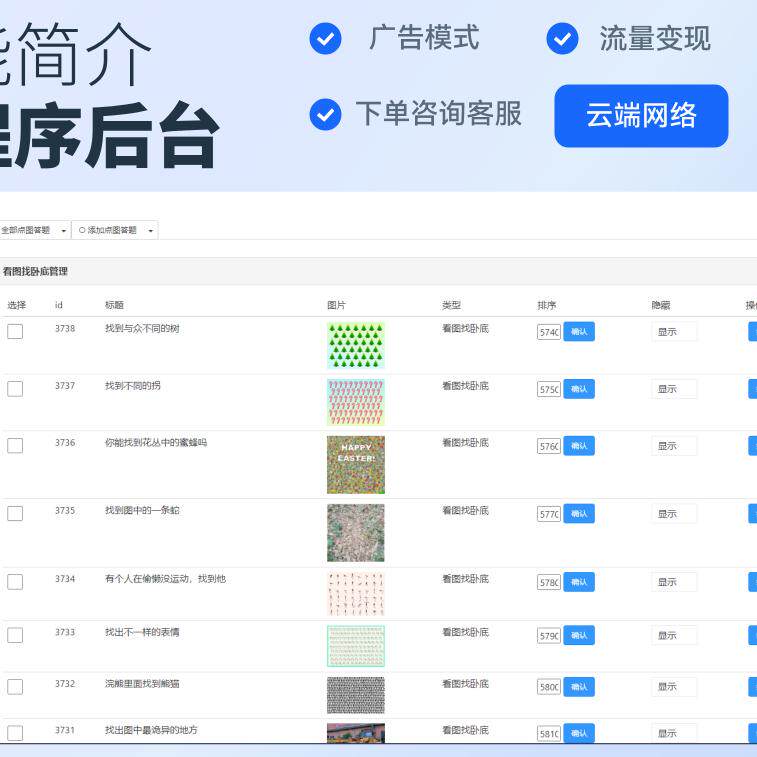Viewport: 757px width, 757px height.
Task: Open the gray raccoon thumbnail in row 3732
Action: [356, 695]
